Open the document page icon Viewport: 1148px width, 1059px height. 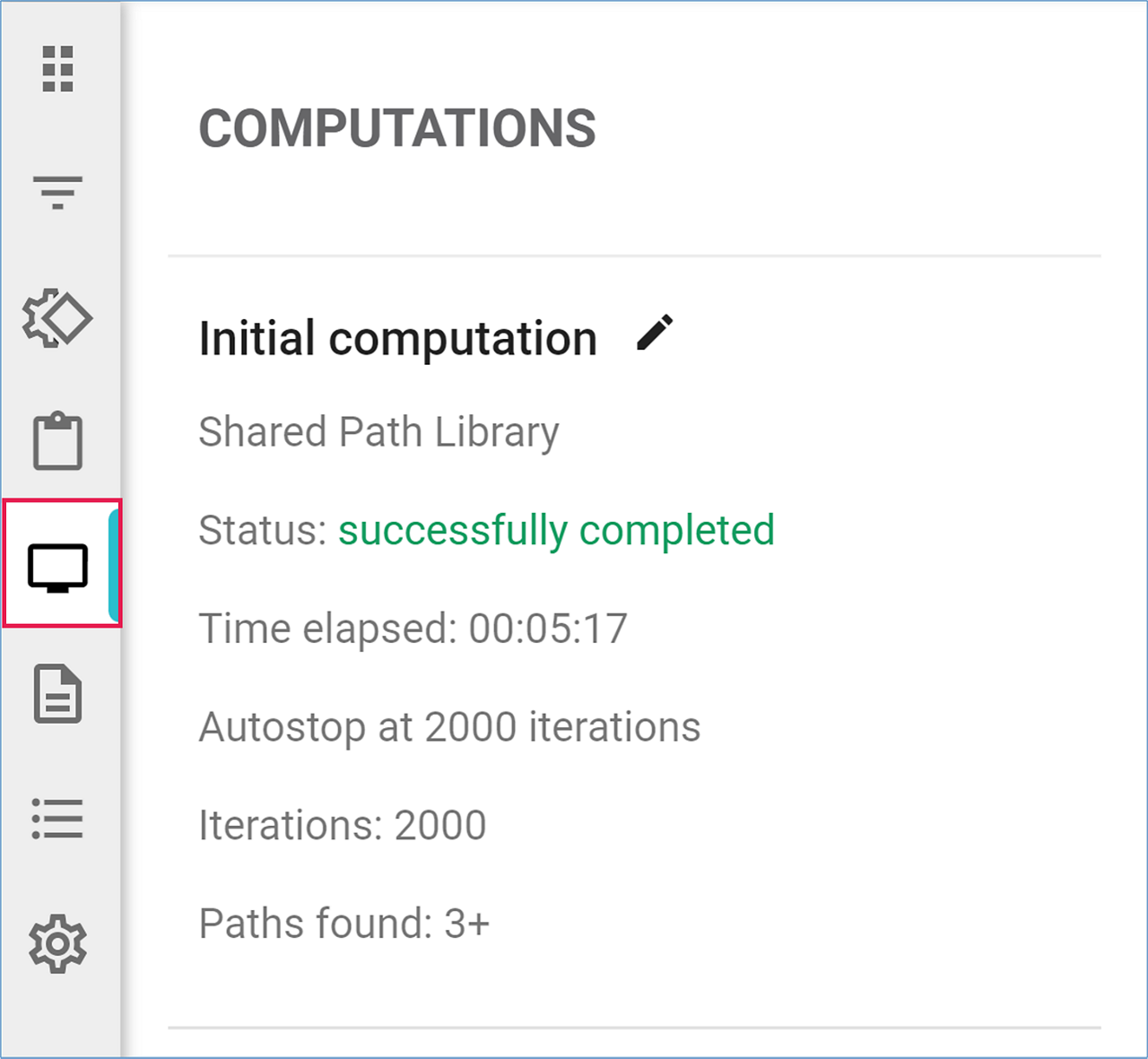pyautogui.click(x=57, y=693)
